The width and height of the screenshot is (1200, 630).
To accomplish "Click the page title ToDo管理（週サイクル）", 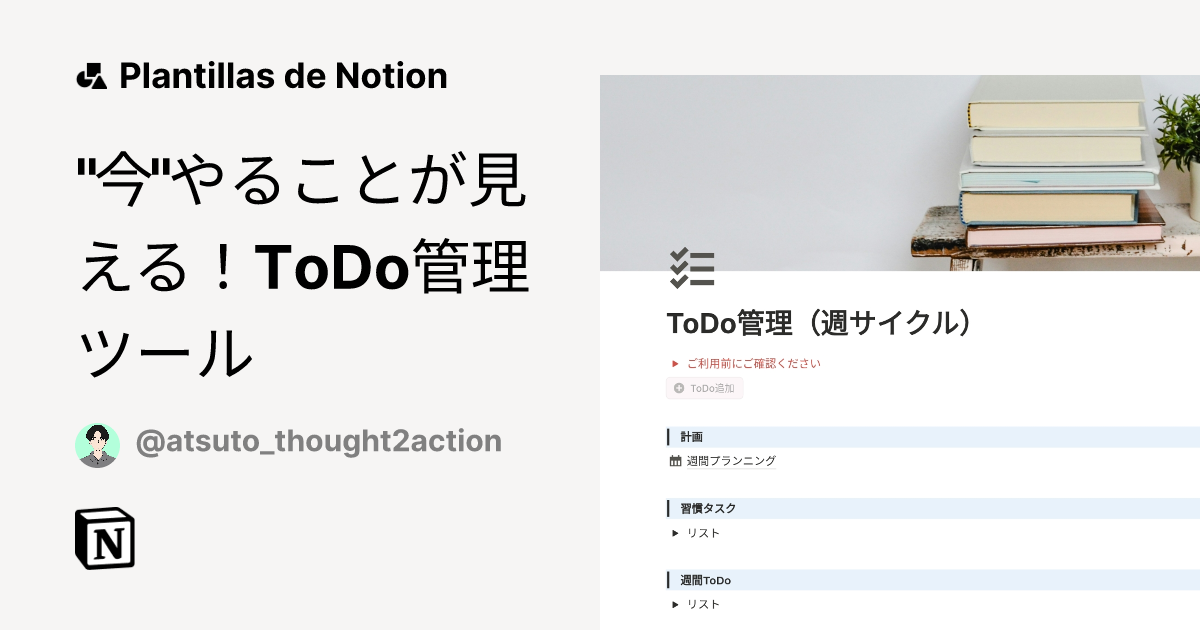I will (820, 323).
